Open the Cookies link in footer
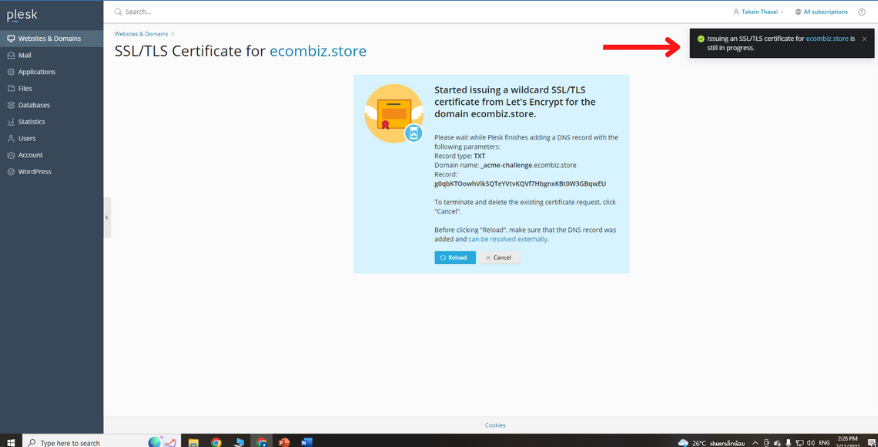 tap(495, 426)
